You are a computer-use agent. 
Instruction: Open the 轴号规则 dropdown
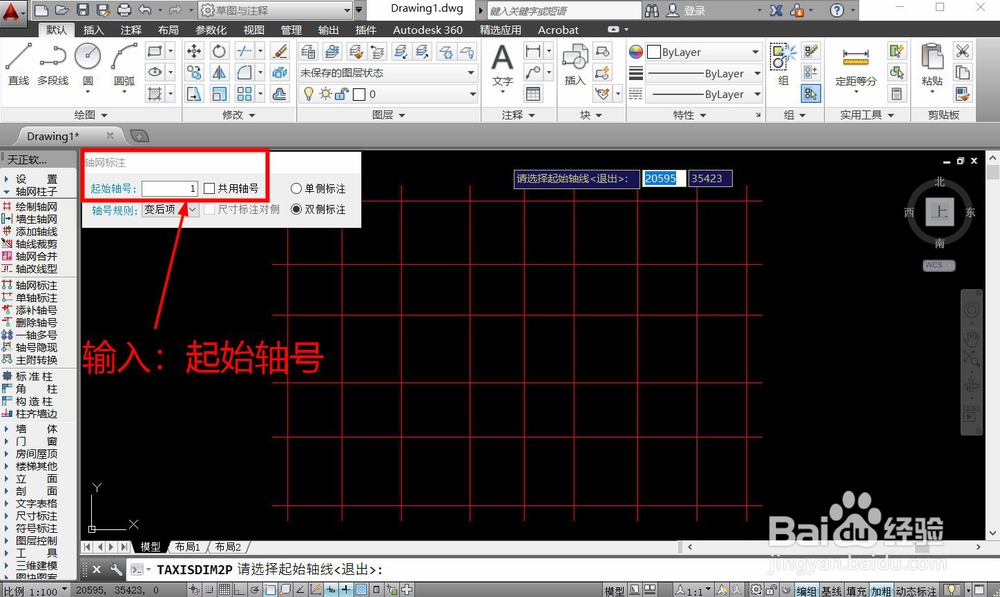[170, 209]
